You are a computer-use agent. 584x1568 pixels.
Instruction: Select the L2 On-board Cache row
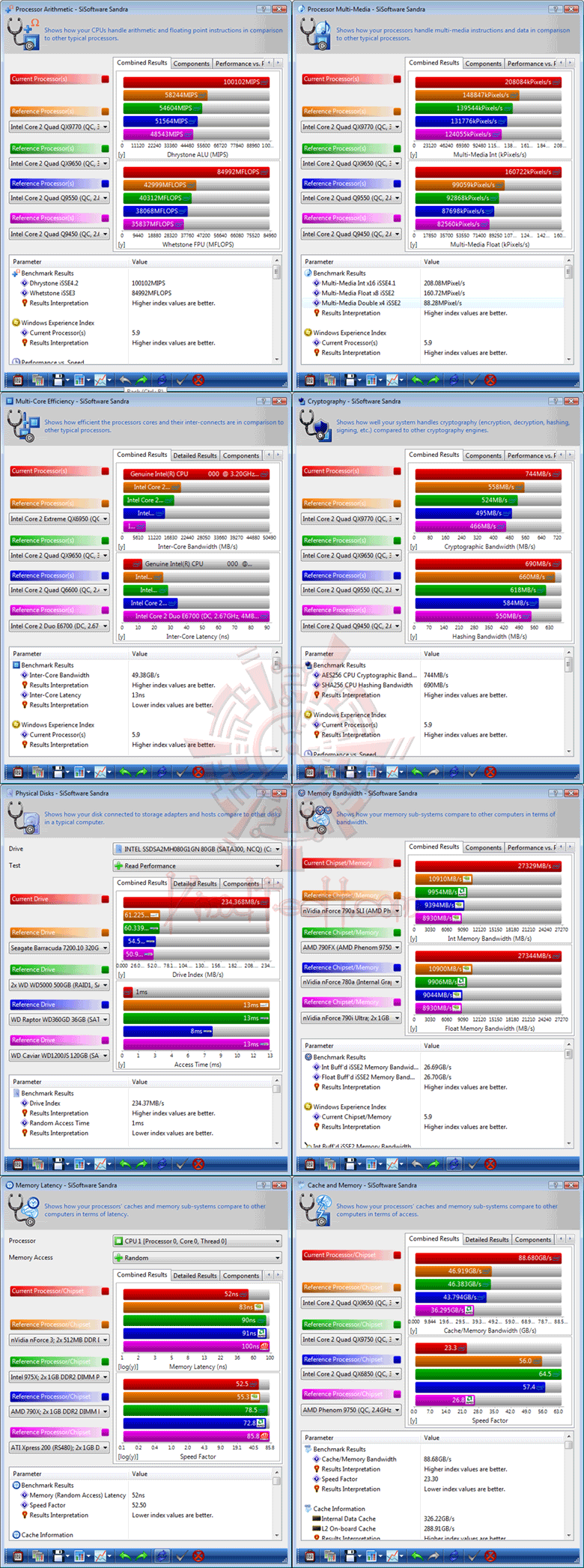(434, 1528)
